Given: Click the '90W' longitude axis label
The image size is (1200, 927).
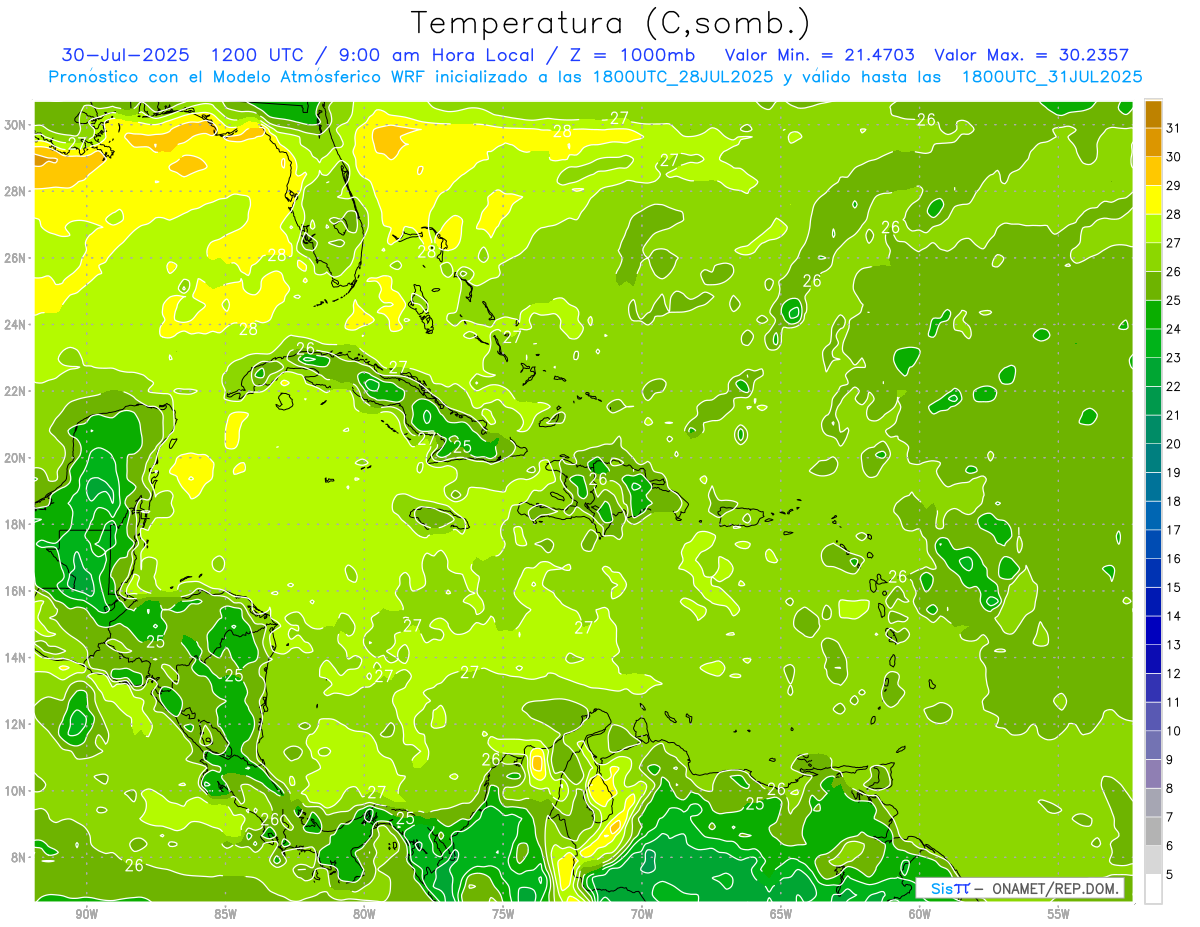Looking at the screenshot, I should click(86, 915).
